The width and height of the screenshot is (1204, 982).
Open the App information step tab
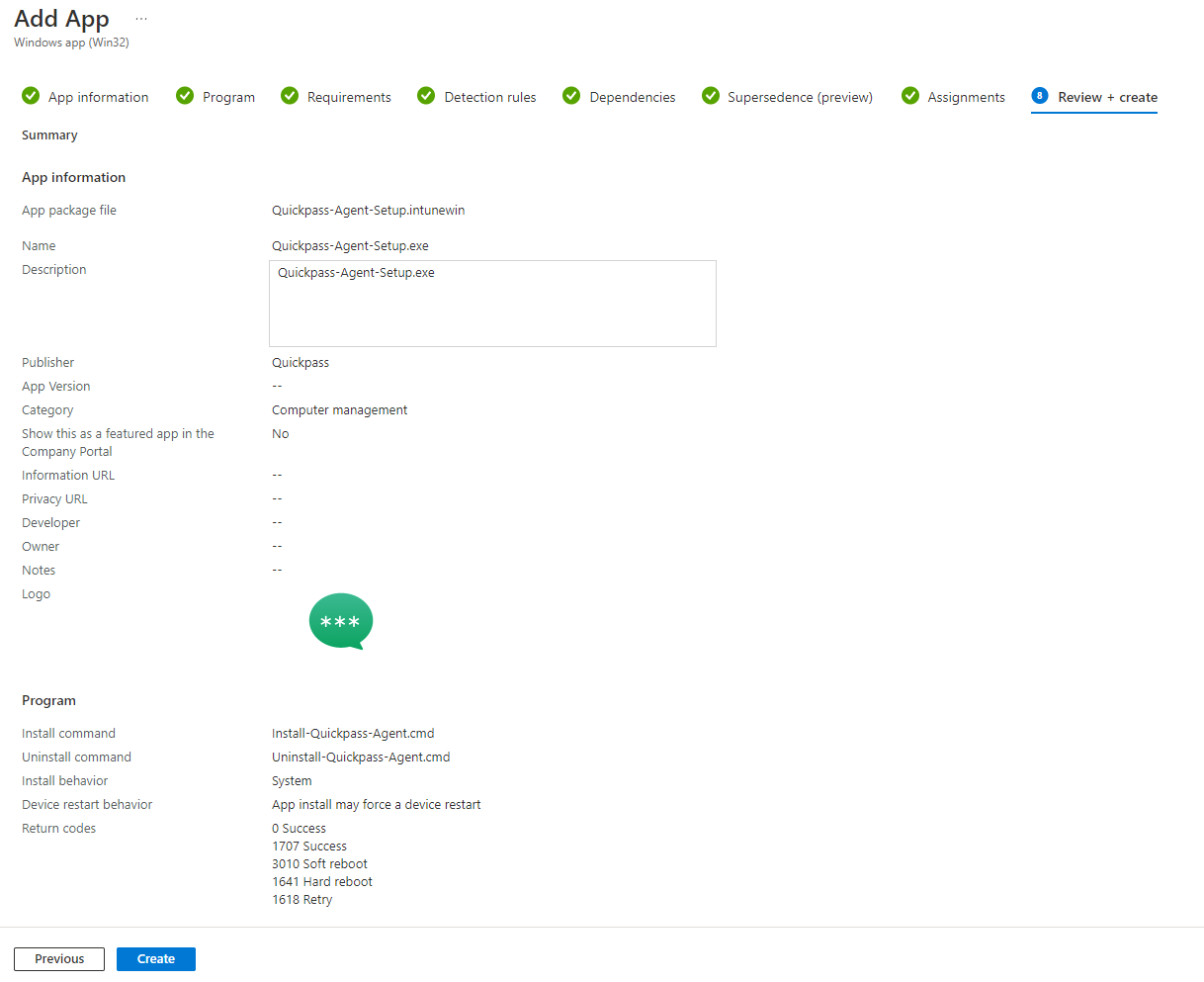click(x=85, y=97)
